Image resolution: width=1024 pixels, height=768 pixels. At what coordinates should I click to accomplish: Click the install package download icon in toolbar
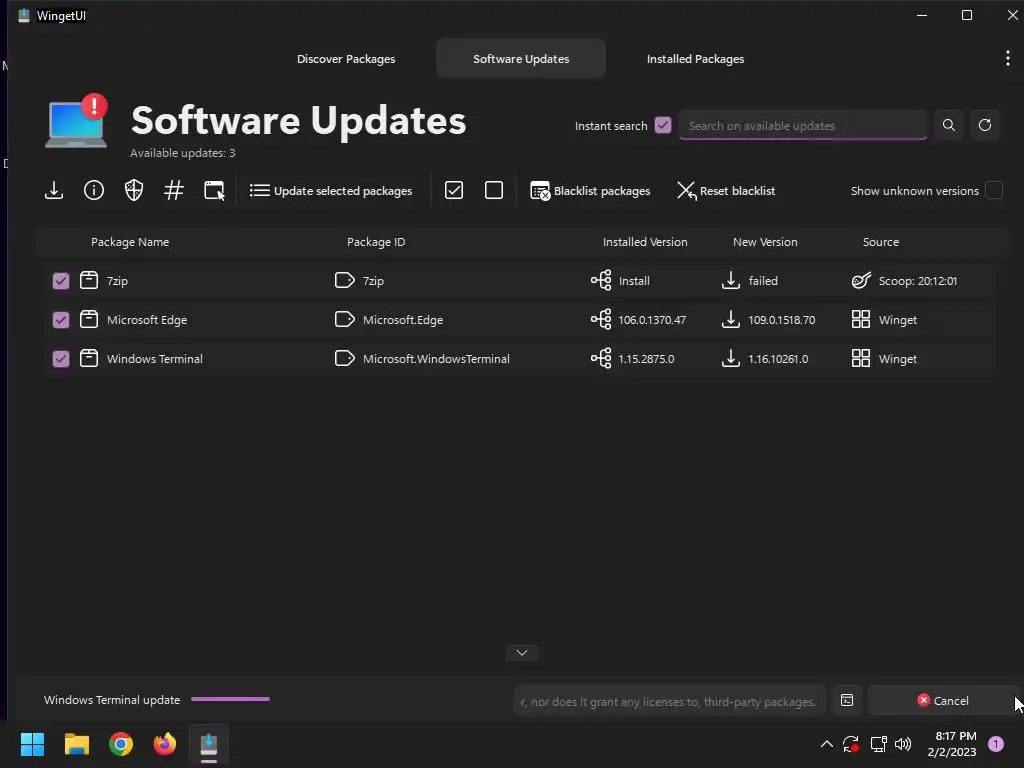click(54, 191)
